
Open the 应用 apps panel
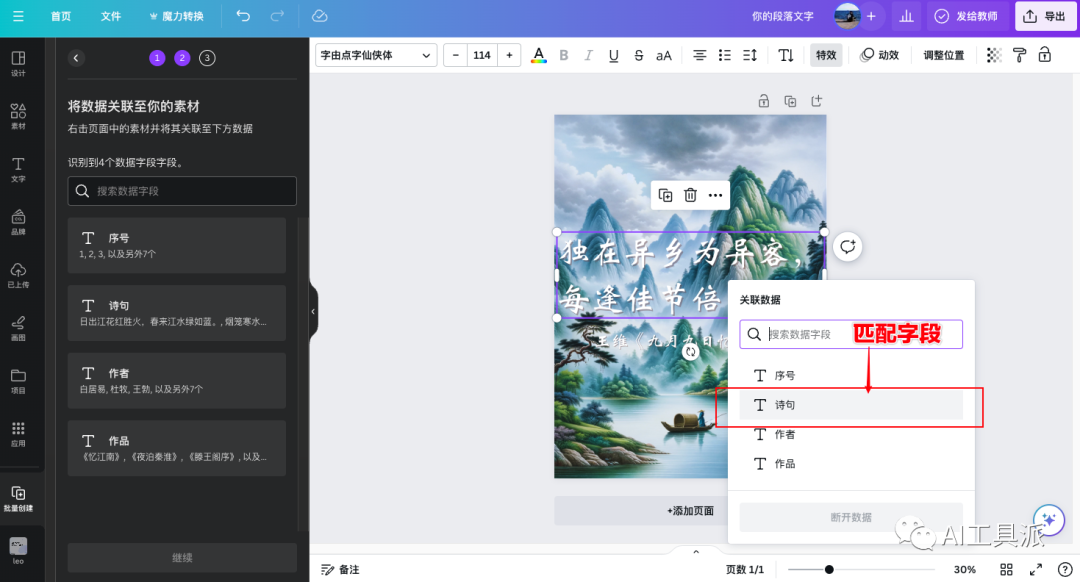[19, 434]
